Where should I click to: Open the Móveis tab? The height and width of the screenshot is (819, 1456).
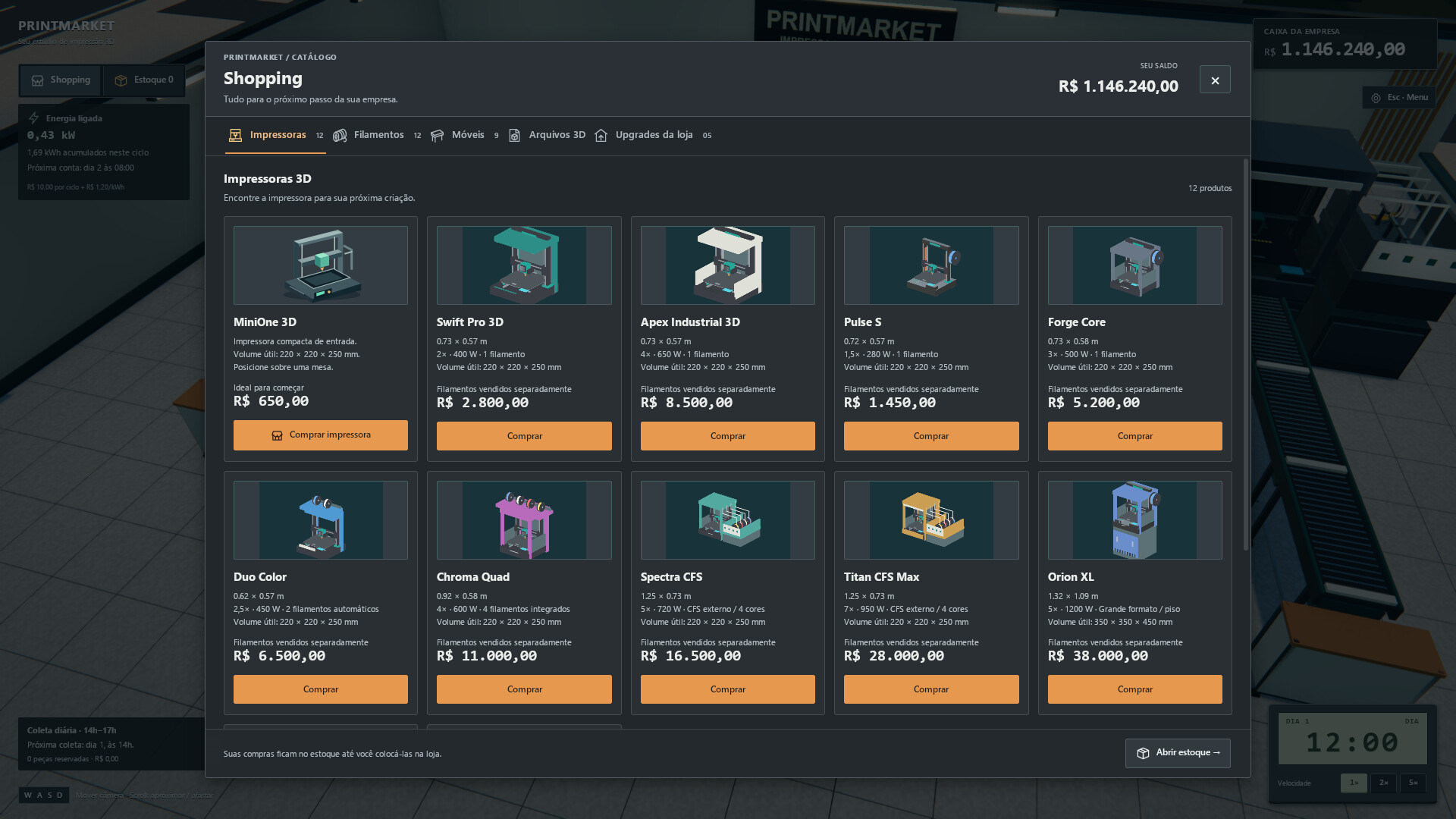(464, 135)
